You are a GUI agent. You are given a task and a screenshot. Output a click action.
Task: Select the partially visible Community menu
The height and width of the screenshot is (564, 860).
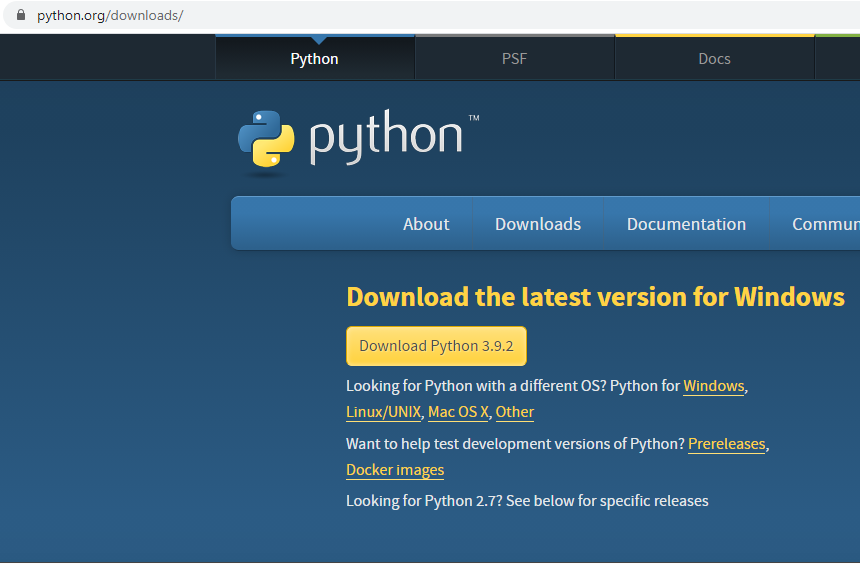[825, 224]
